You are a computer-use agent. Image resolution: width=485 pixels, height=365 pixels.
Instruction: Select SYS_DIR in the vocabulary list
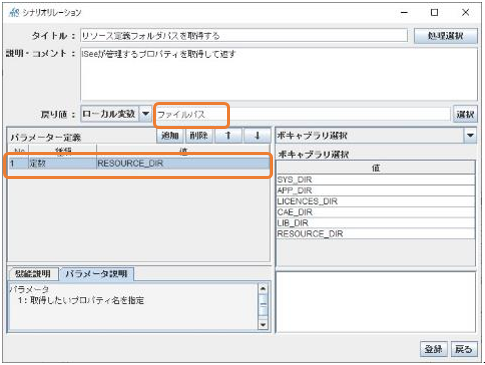point(376,180)
